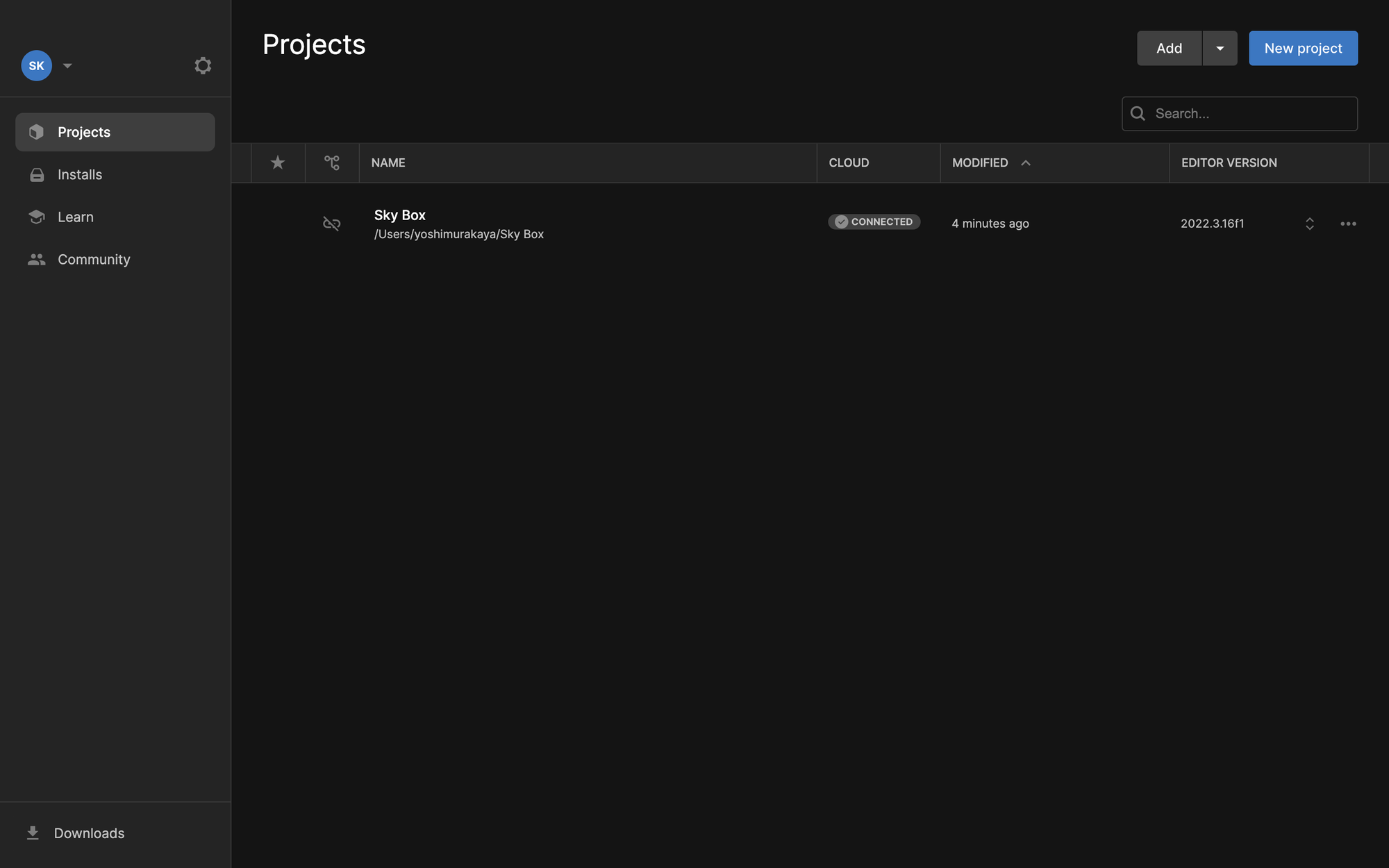Switch to Community section
Screen dimensions: 1389x868
point(115,259)
